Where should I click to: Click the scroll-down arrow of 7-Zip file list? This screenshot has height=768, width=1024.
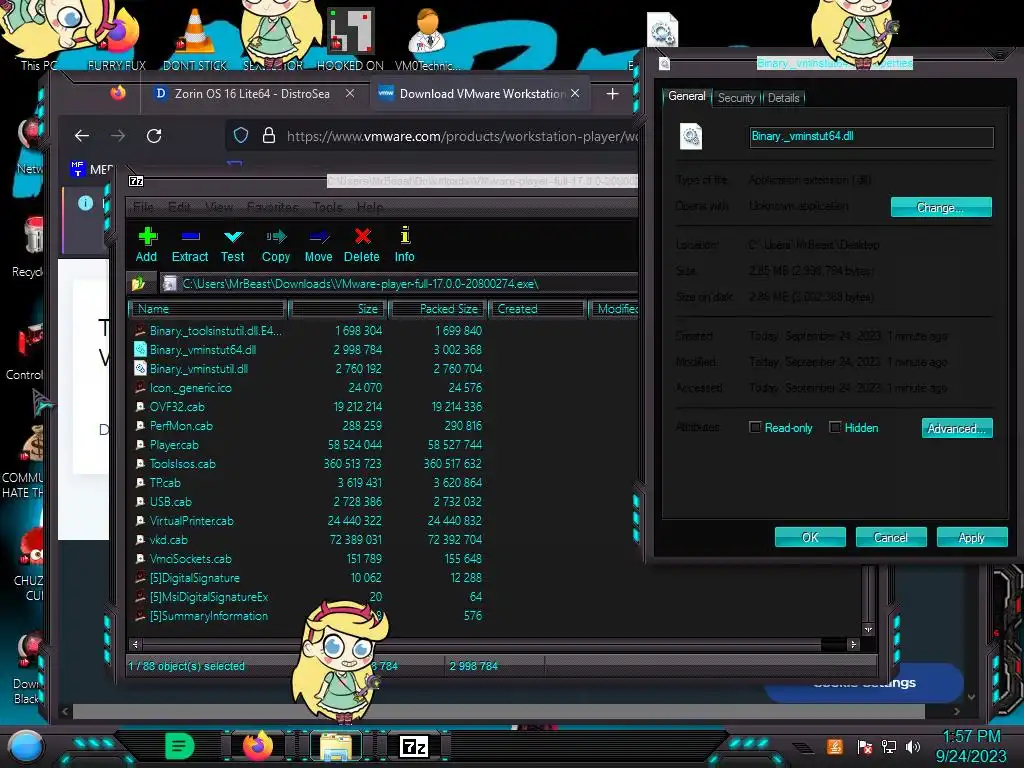(868, 629)
